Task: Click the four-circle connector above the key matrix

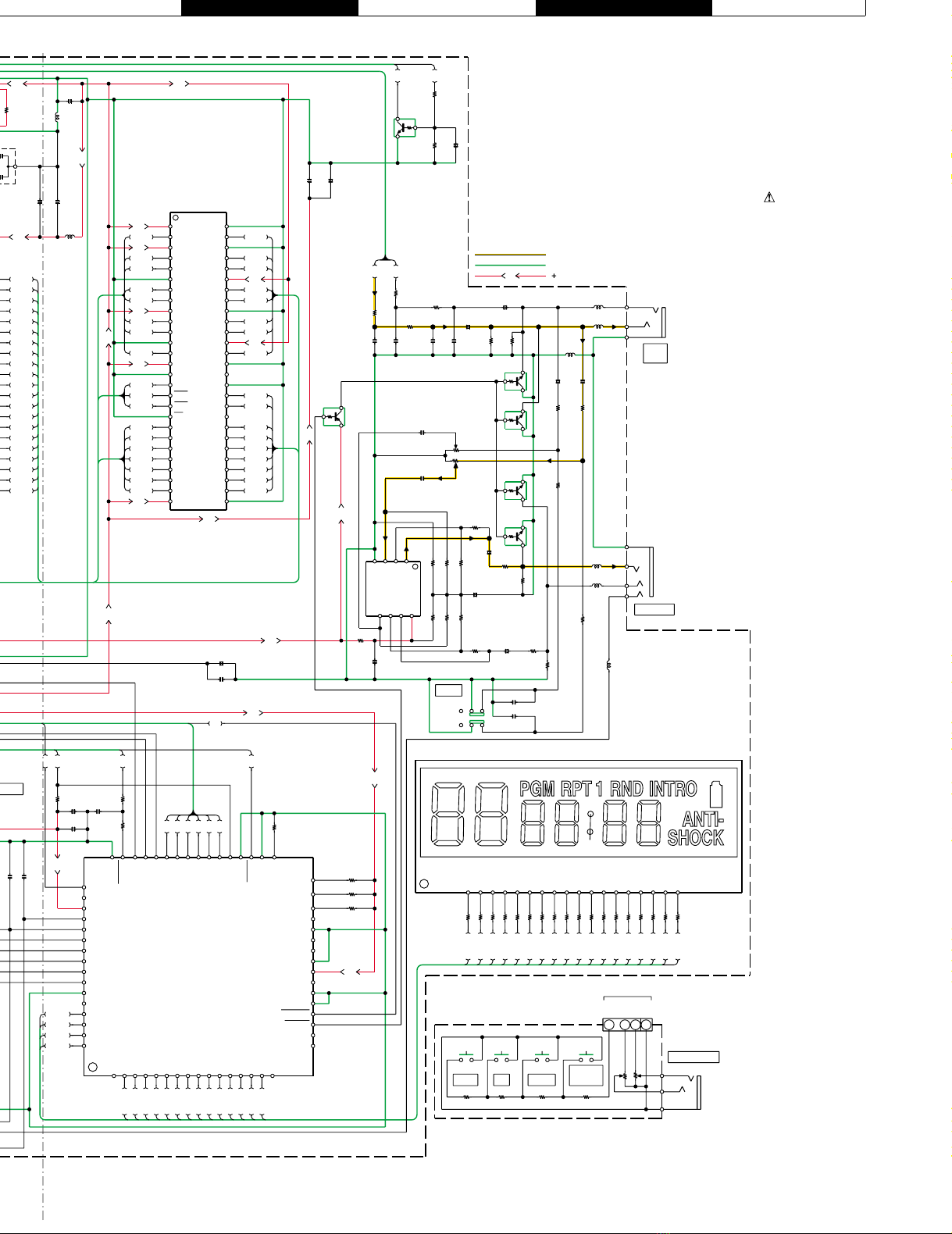Action: [x=627, y=1024]
